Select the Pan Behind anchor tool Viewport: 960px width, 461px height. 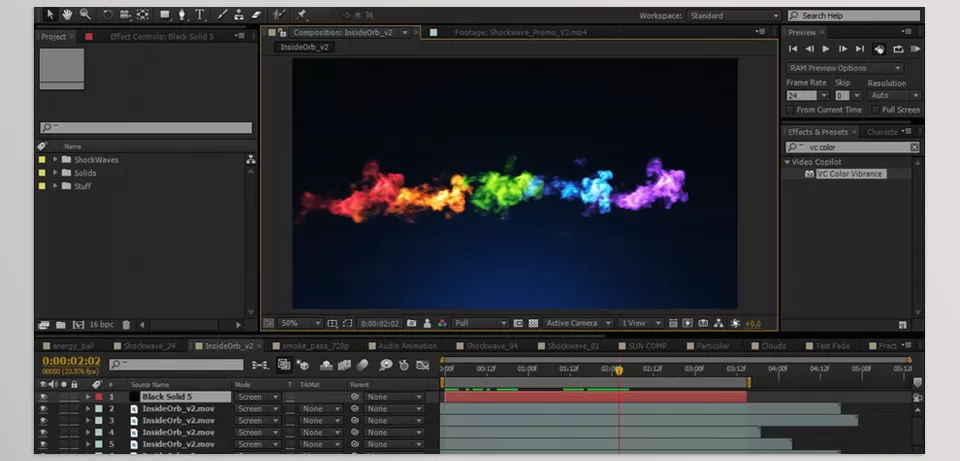[143, 14]
